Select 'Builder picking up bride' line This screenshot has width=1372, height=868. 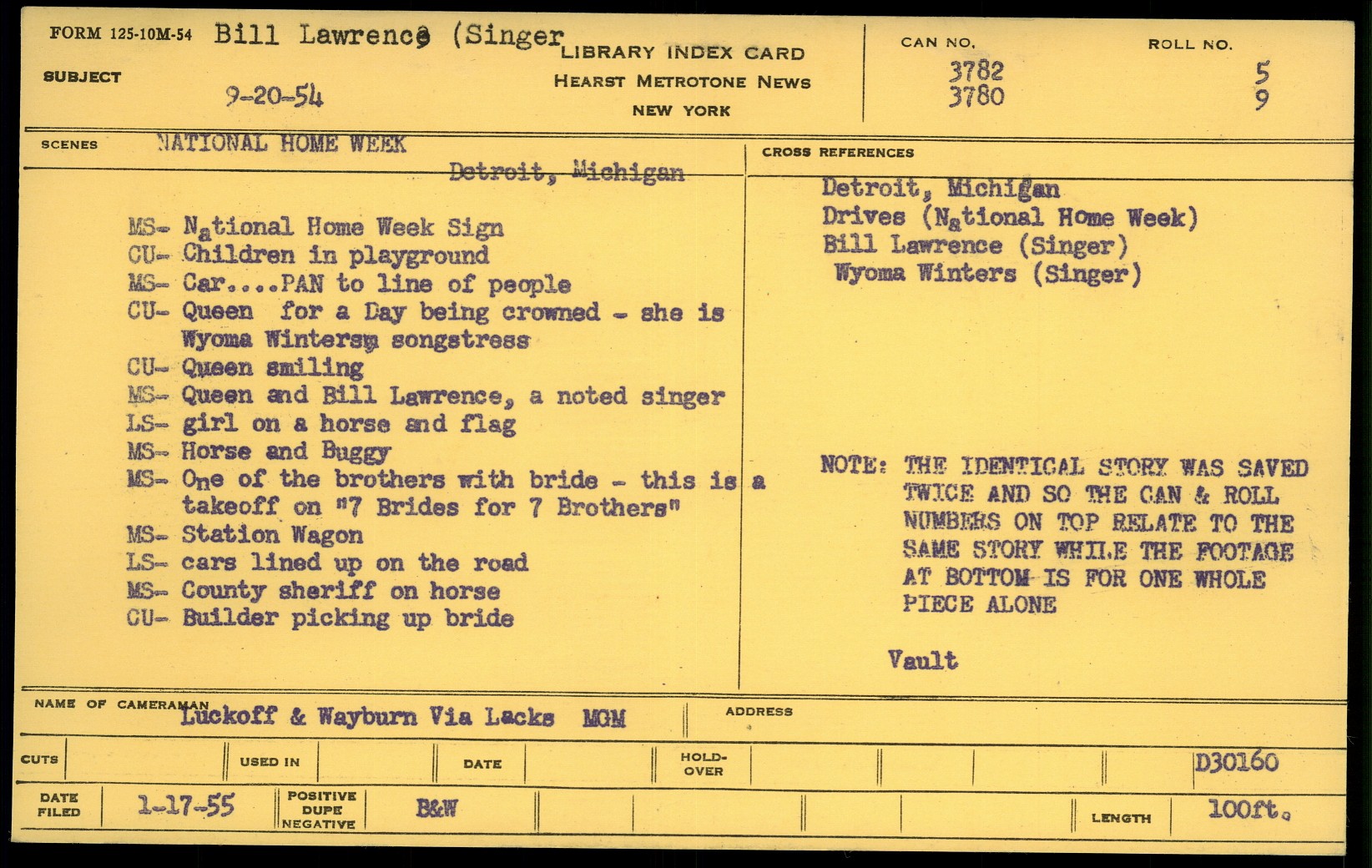347,618
